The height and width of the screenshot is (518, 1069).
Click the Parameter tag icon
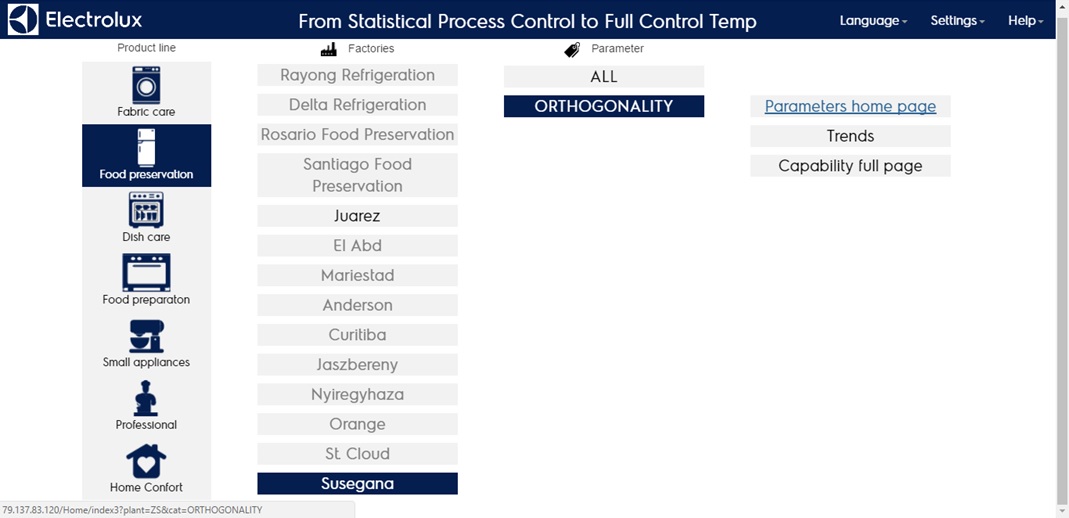click(x=572, y=49)
